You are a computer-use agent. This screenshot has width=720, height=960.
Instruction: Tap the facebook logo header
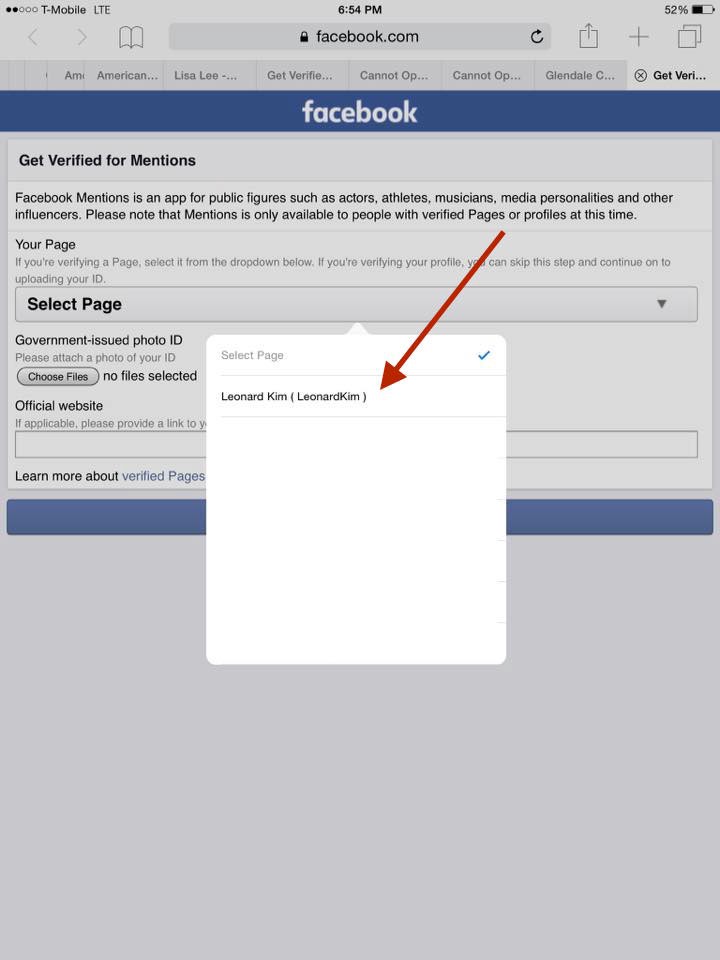(x=359, y=112)
